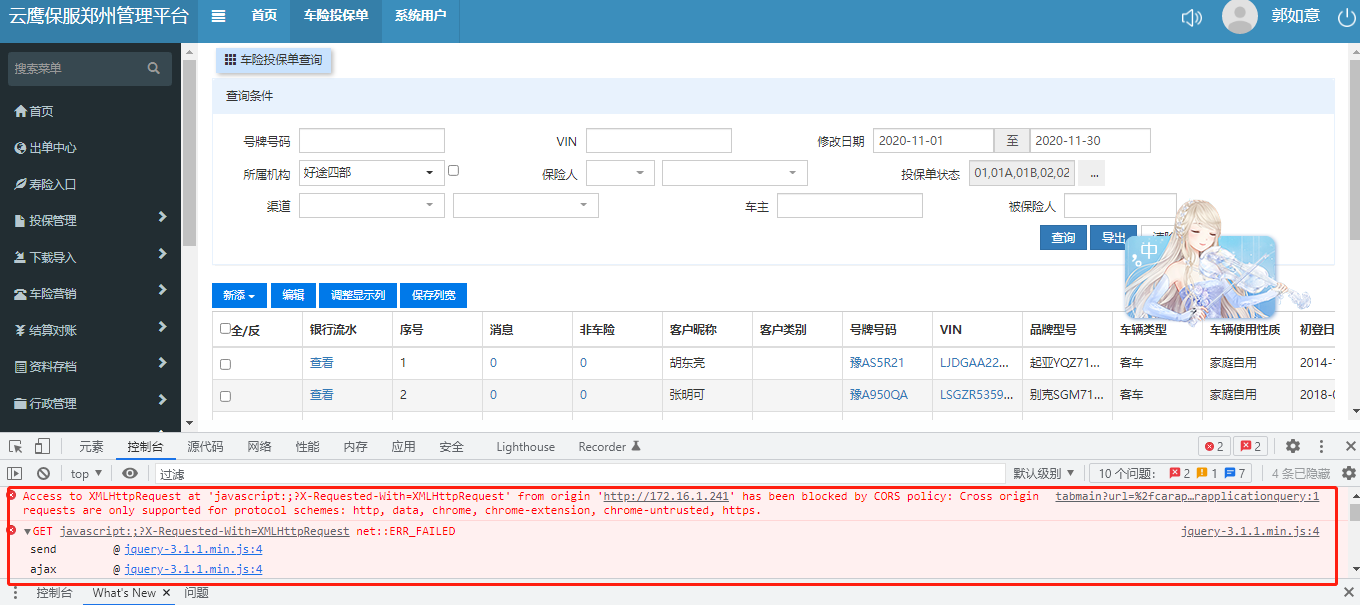Click 查看 link in 张明可 row
The image size is (1360, 605).
(x=322, y=395)
